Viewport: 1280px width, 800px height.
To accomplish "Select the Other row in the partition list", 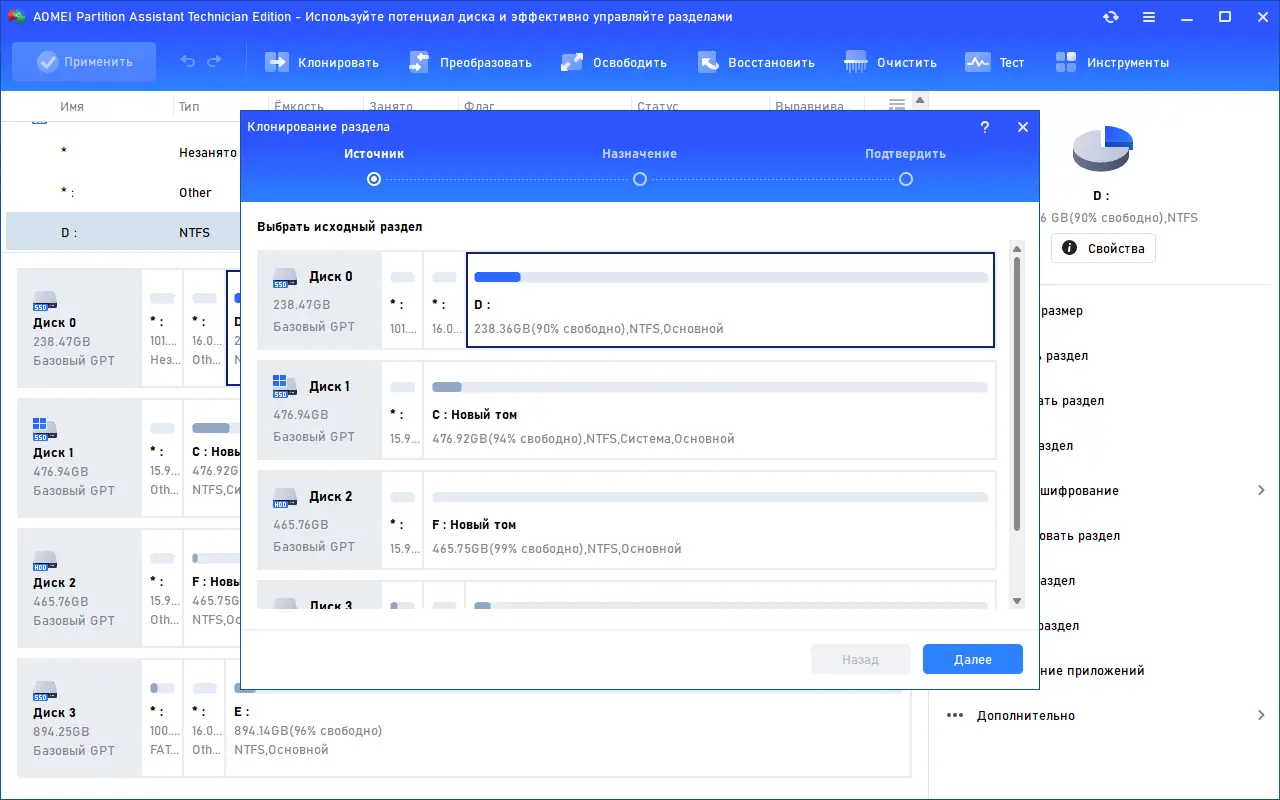I will pyautogui.click(x=124, y=193).
